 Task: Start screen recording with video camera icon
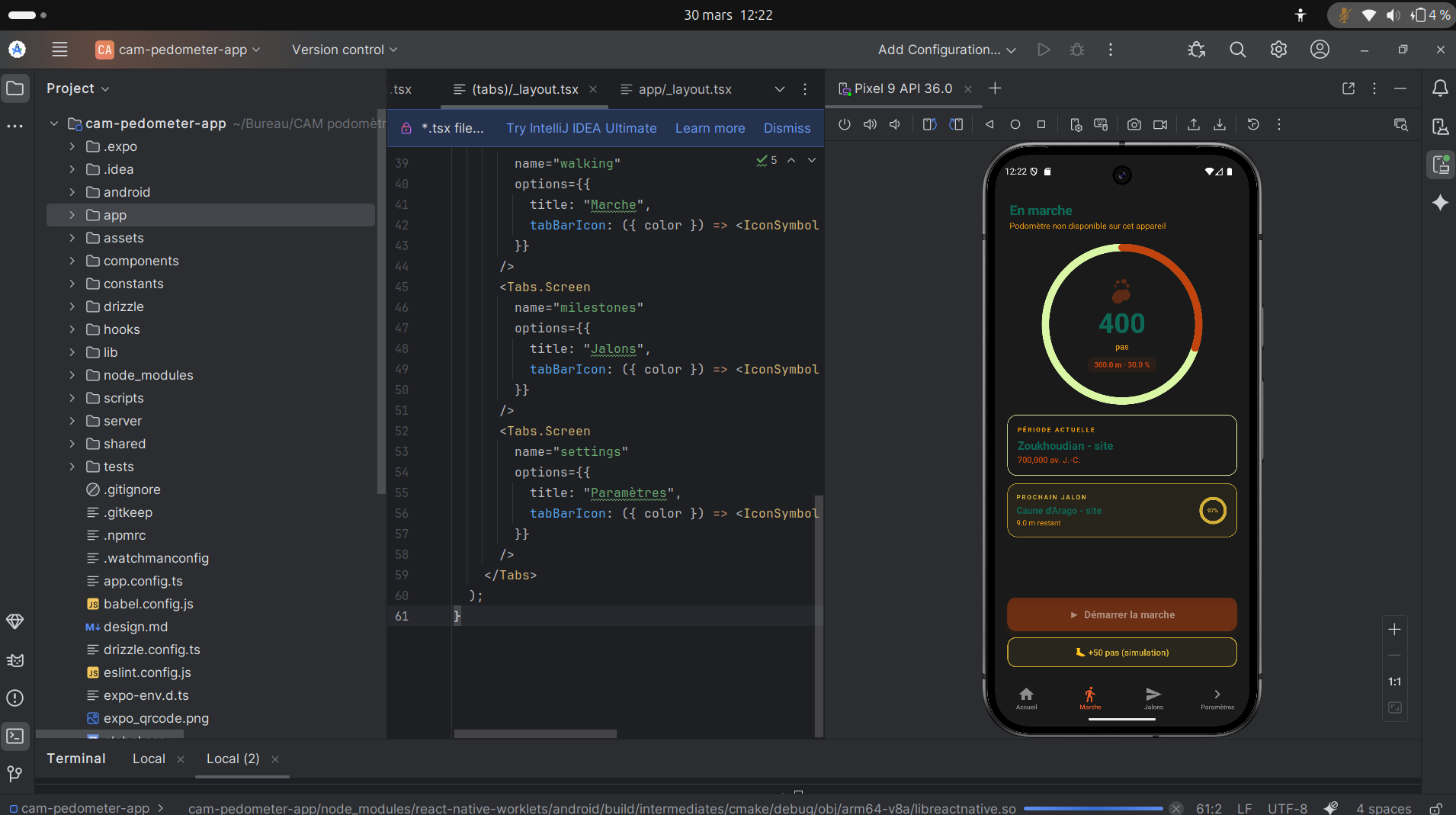tap(1160, 124)
